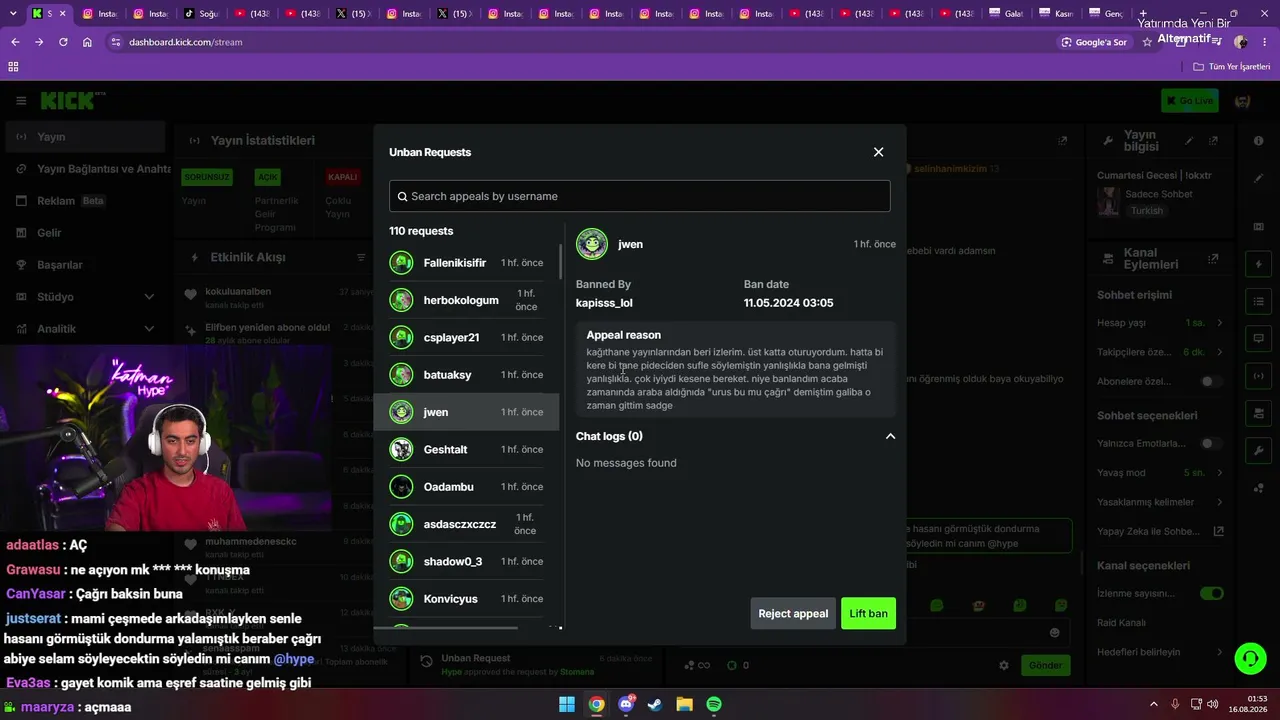This screenshot has width=1280, height=720.
Task: Select the wrench icon in right strip
Action: pos(1258,451)
